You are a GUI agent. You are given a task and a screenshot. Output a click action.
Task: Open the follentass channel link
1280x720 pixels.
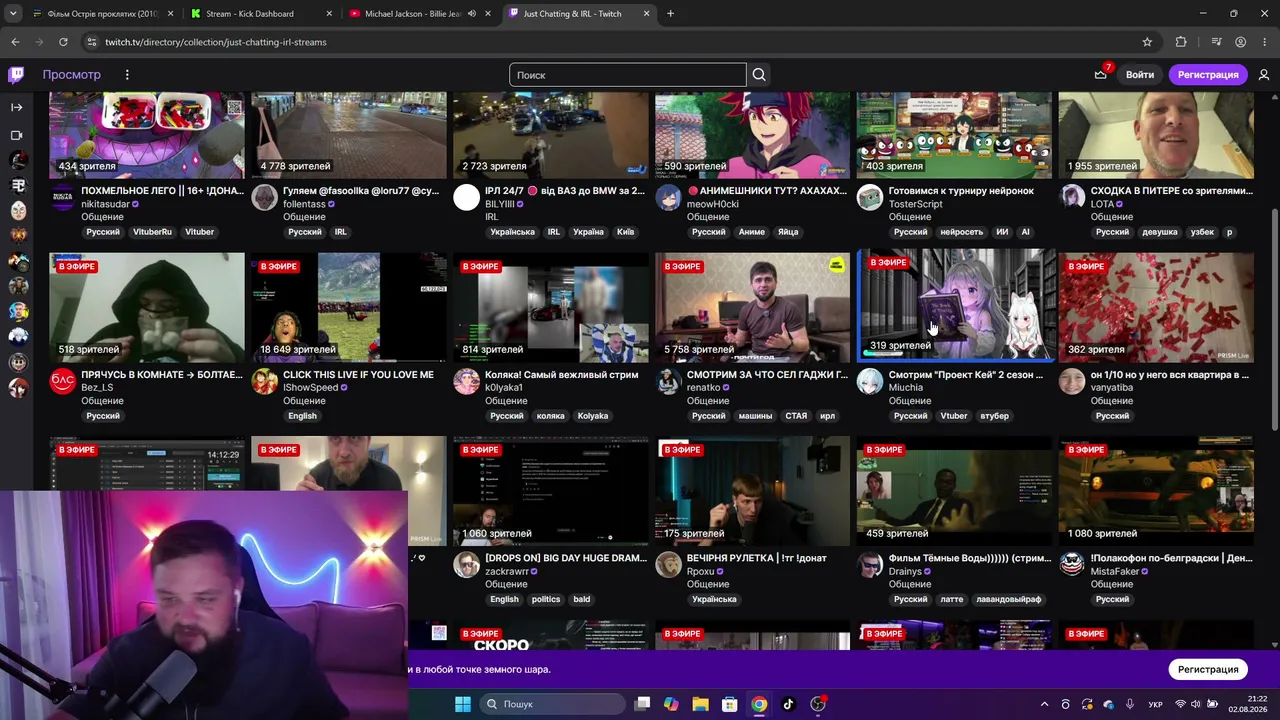pyautogui.click(x=305, y=204)
